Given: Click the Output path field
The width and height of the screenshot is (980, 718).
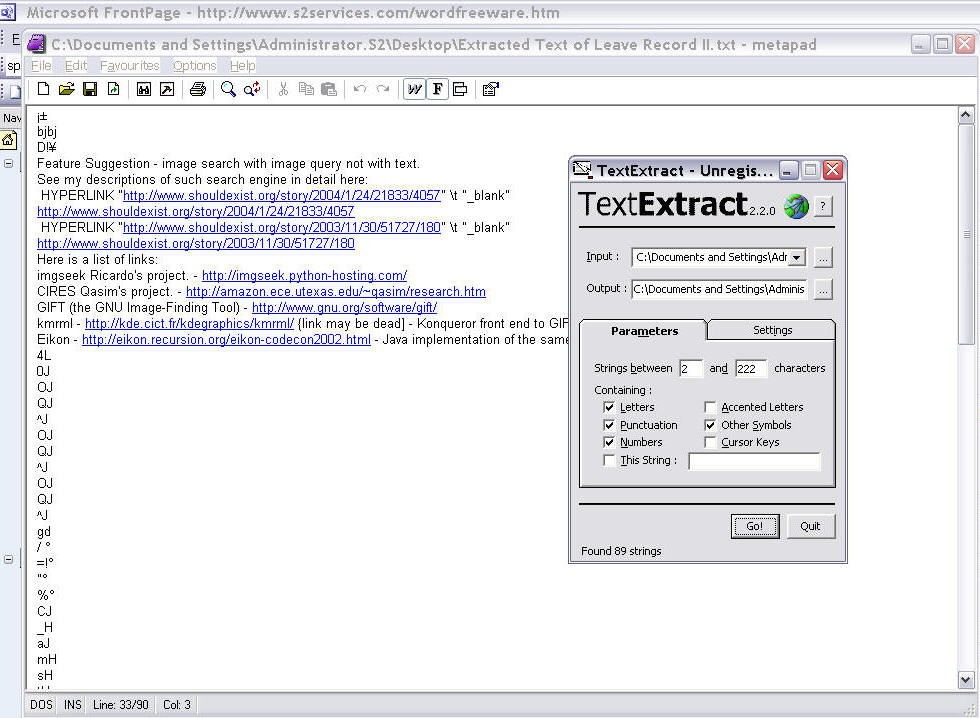Looking at the screenshot, I should (x=719, y=289).
